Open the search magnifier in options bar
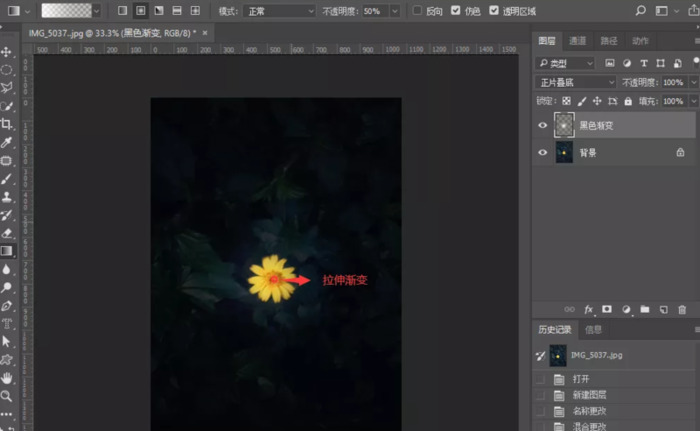 641,11
